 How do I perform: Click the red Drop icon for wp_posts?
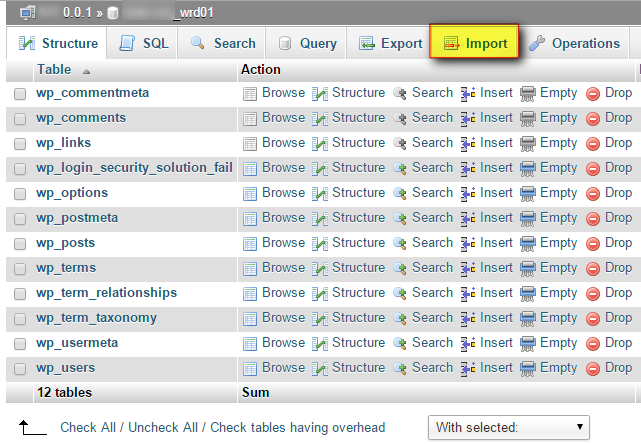pos(593,243)
